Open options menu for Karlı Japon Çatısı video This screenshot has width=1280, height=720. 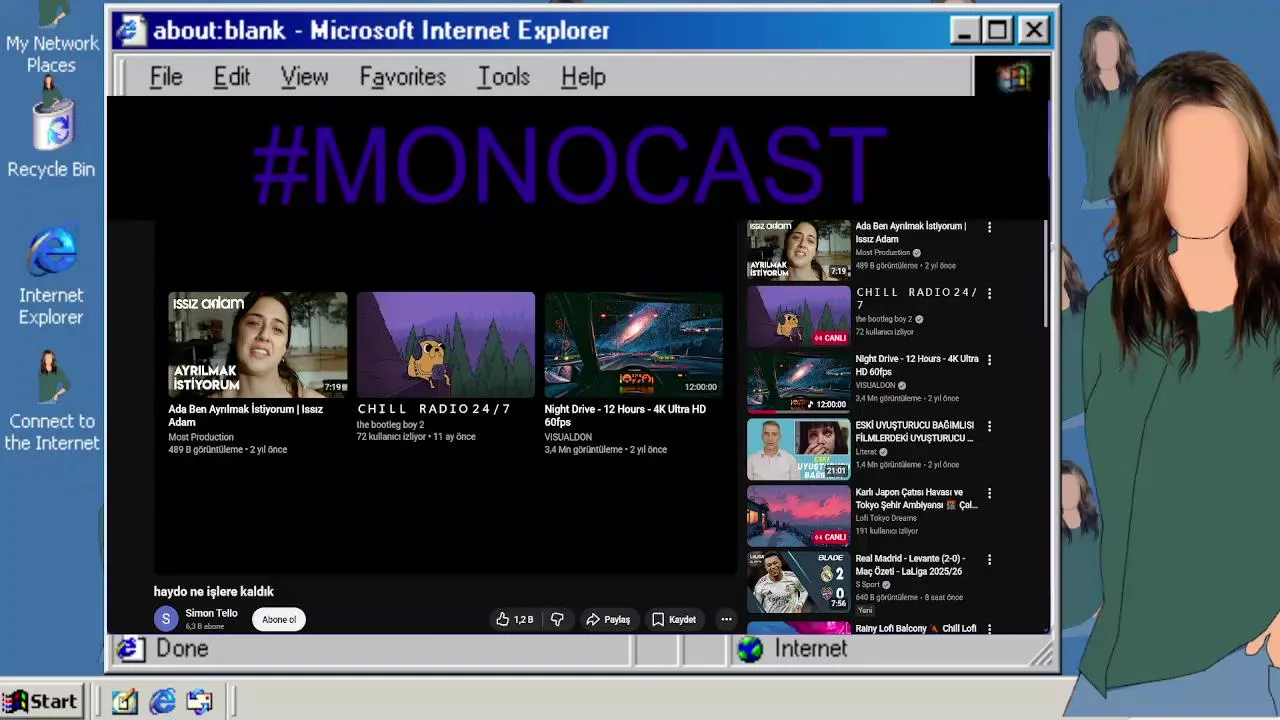989,494
